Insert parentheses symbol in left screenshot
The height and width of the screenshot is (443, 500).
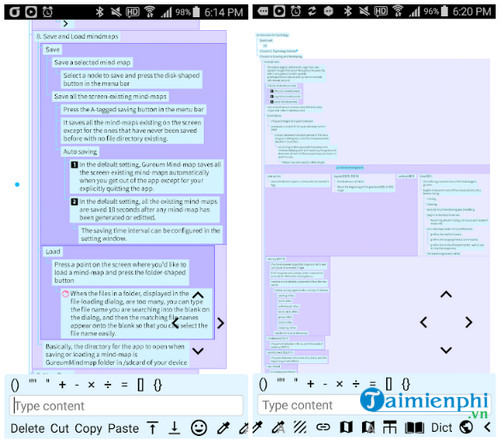(x=15, y=385)
